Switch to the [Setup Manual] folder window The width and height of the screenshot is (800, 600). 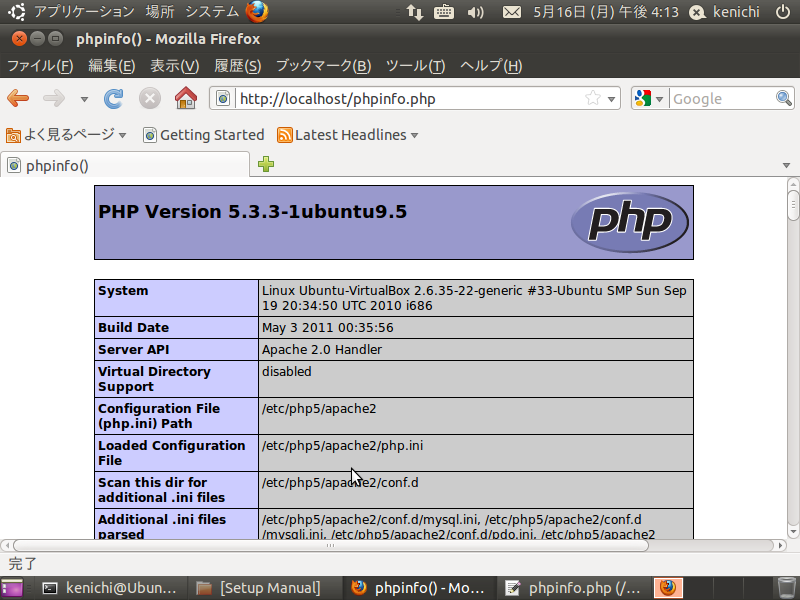(264, 588)
